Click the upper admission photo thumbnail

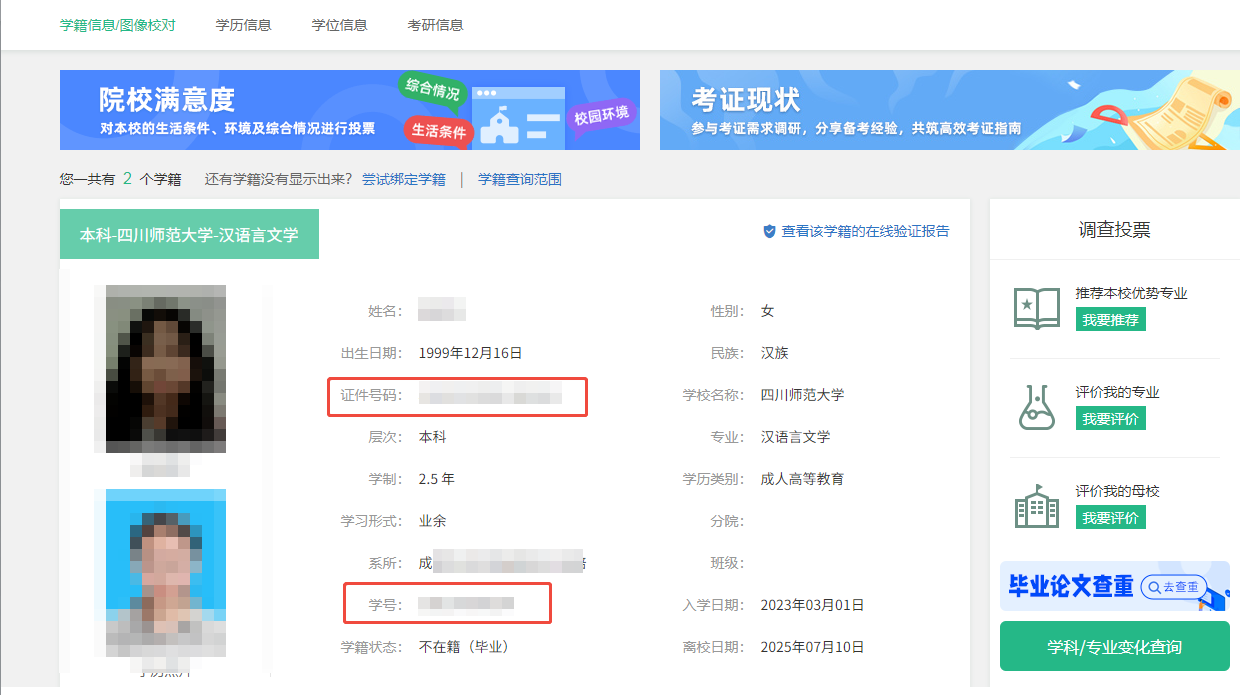click(x=166, y=369)
